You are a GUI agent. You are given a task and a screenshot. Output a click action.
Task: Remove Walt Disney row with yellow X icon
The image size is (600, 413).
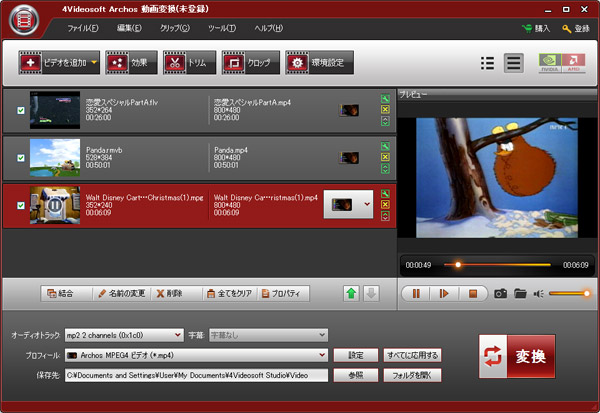pyautogui.click(x=385, y=204)
